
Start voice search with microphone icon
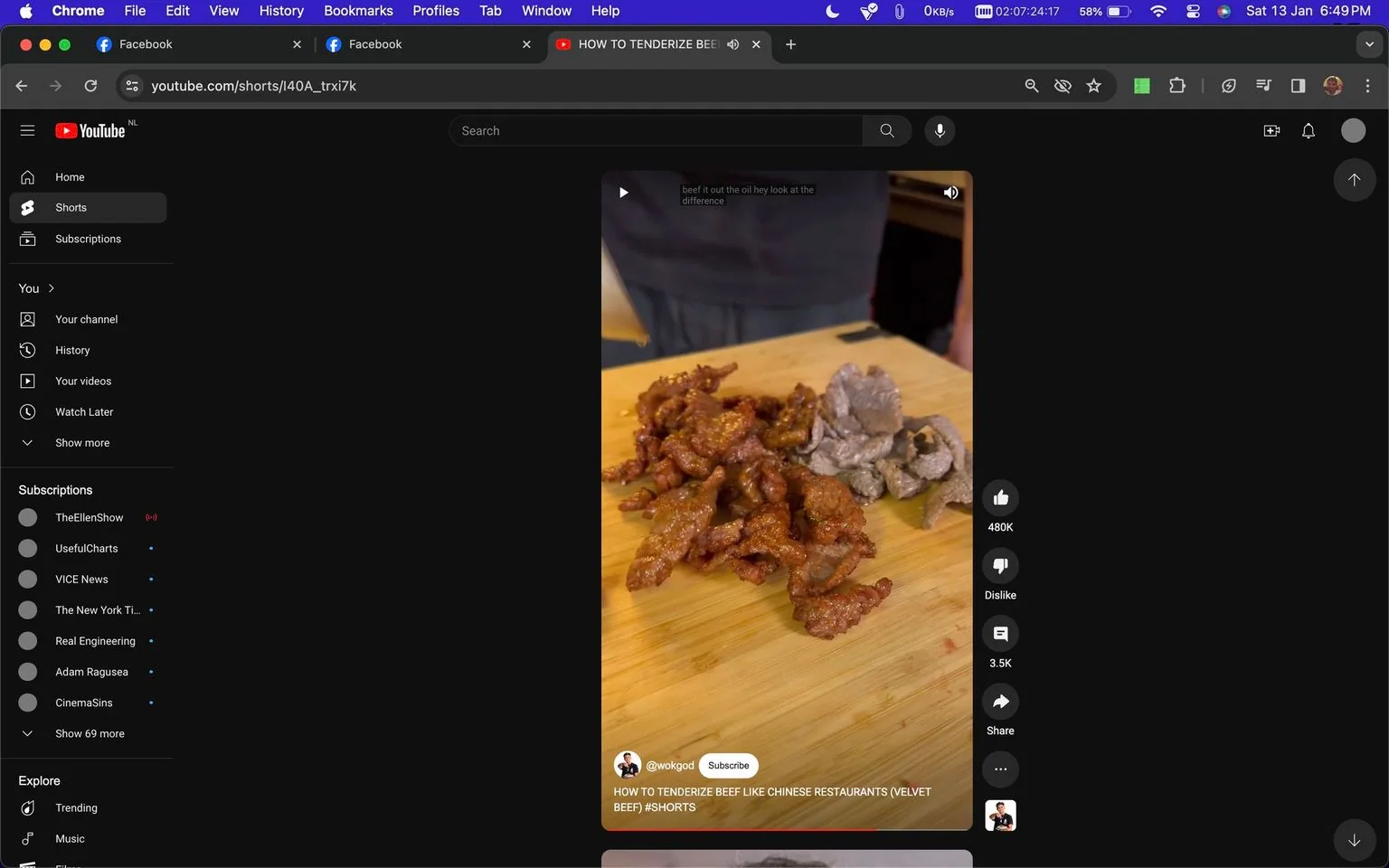(940, 130)
